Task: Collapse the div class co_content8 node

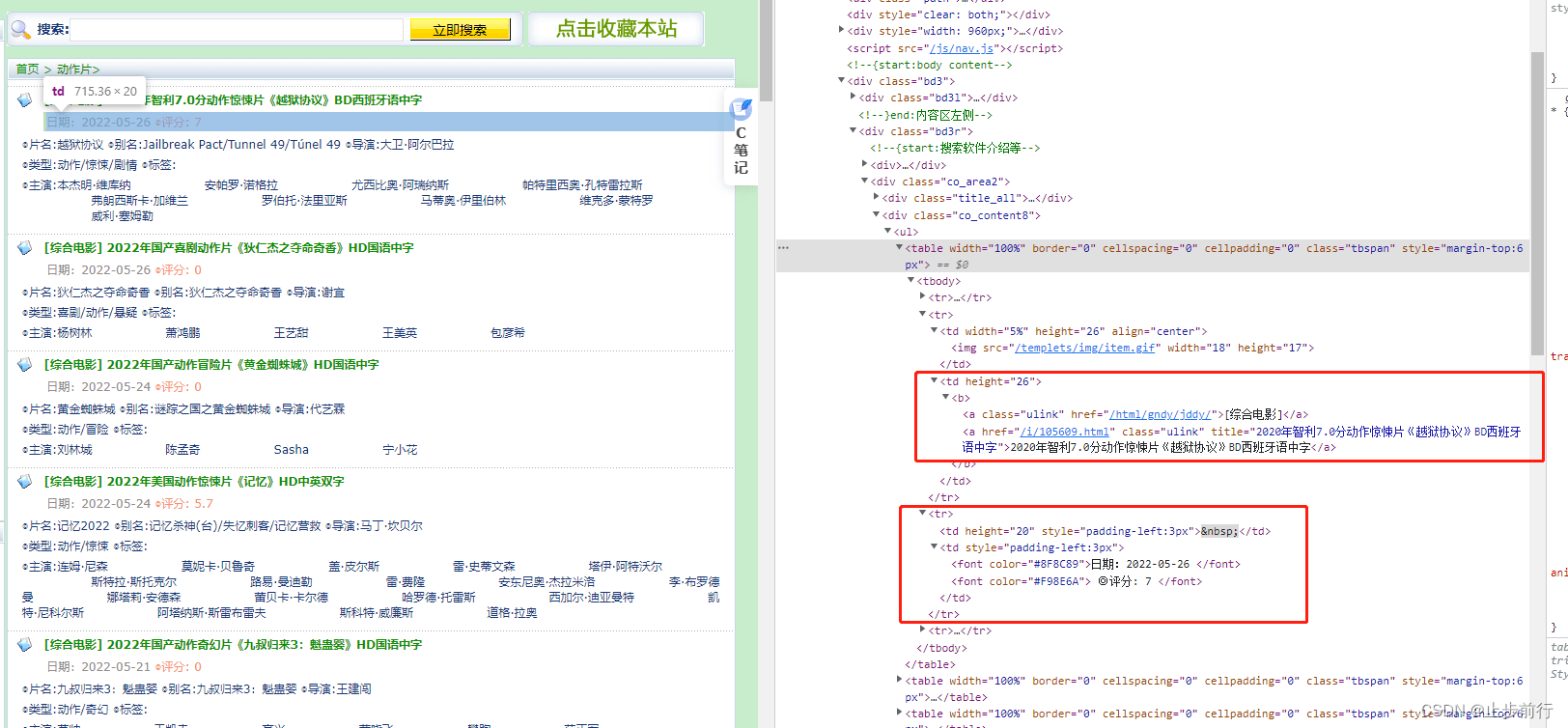Action: tap(876, 215)
